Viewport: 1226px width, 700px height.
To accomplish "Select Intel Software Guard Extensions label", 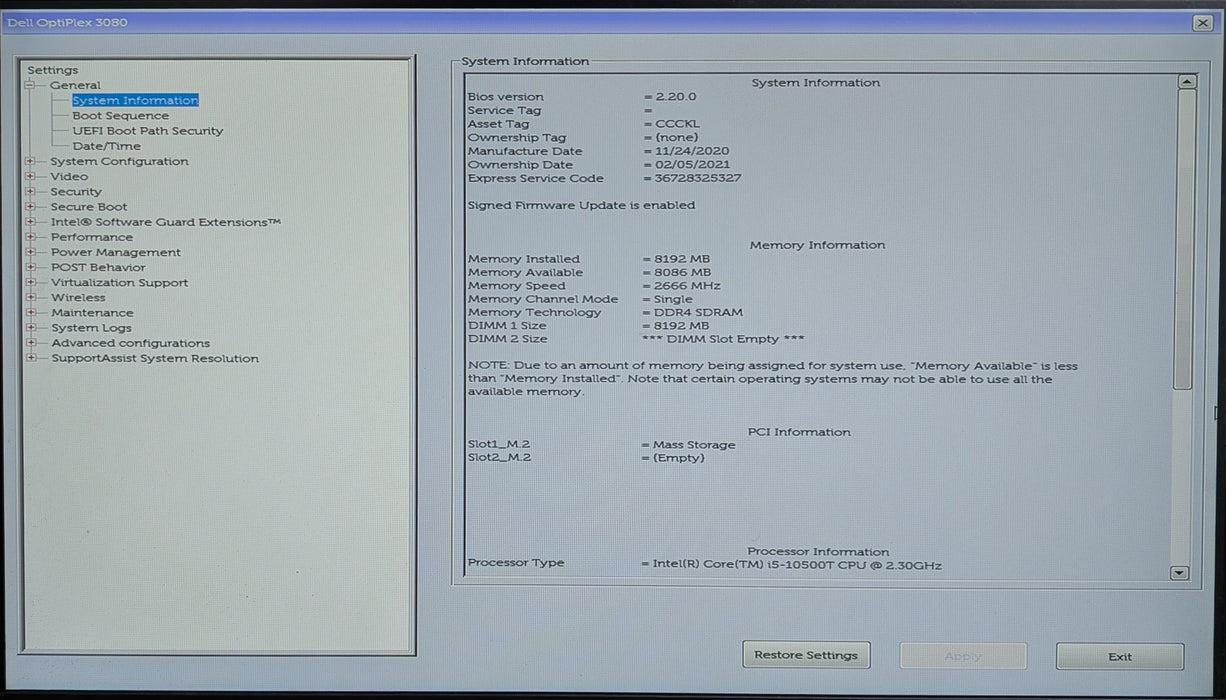I will [166, 222].
